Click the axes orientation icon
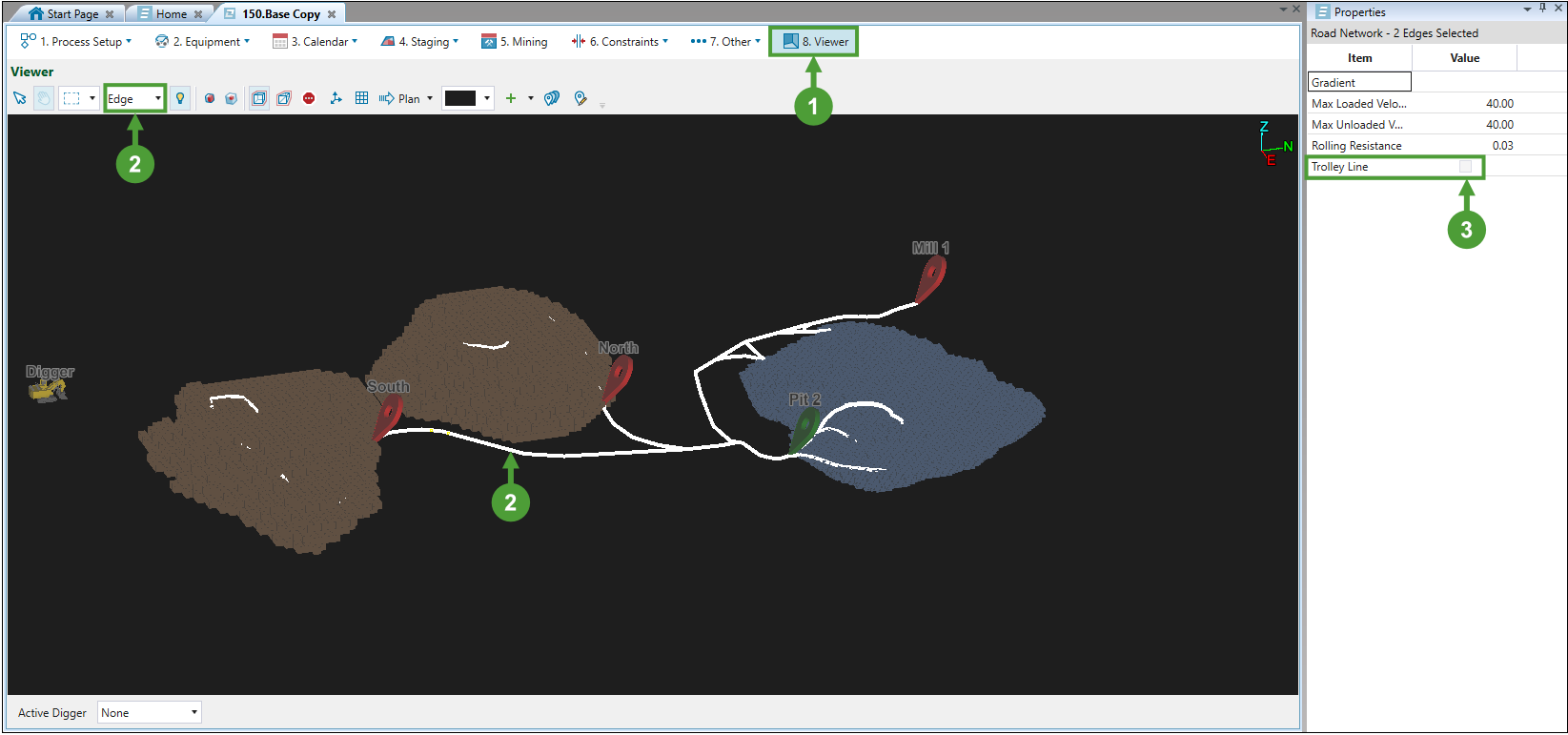 click(x=336, y=98)
